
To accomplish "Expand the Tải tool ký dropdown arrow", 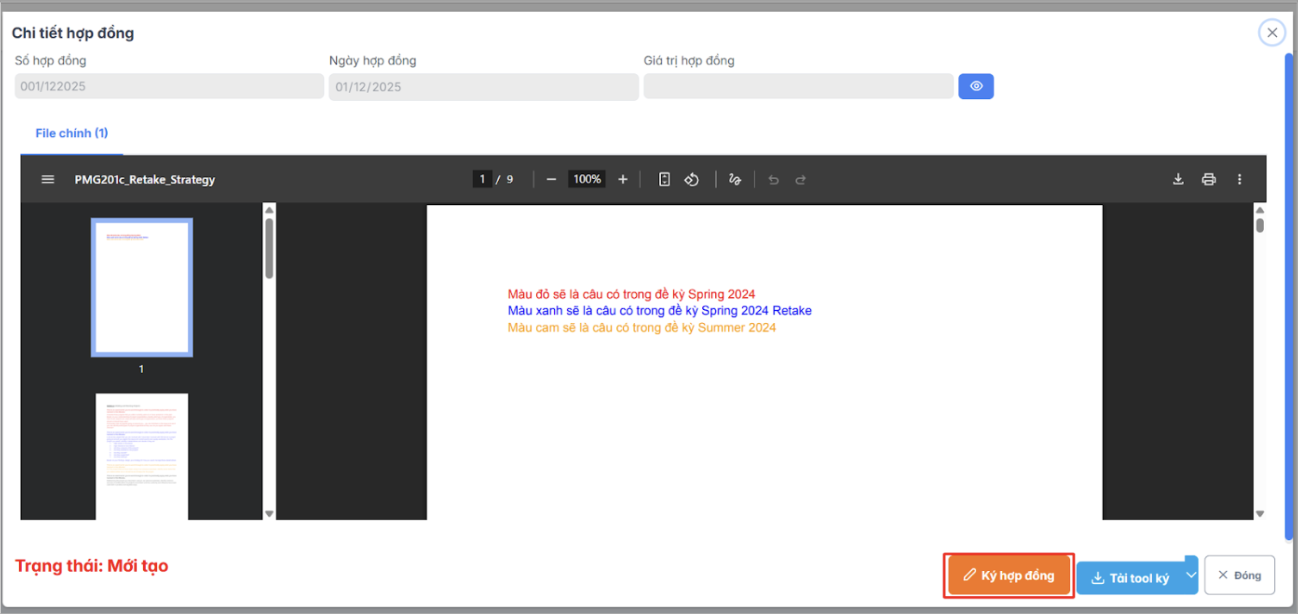I will point(1190,575).
